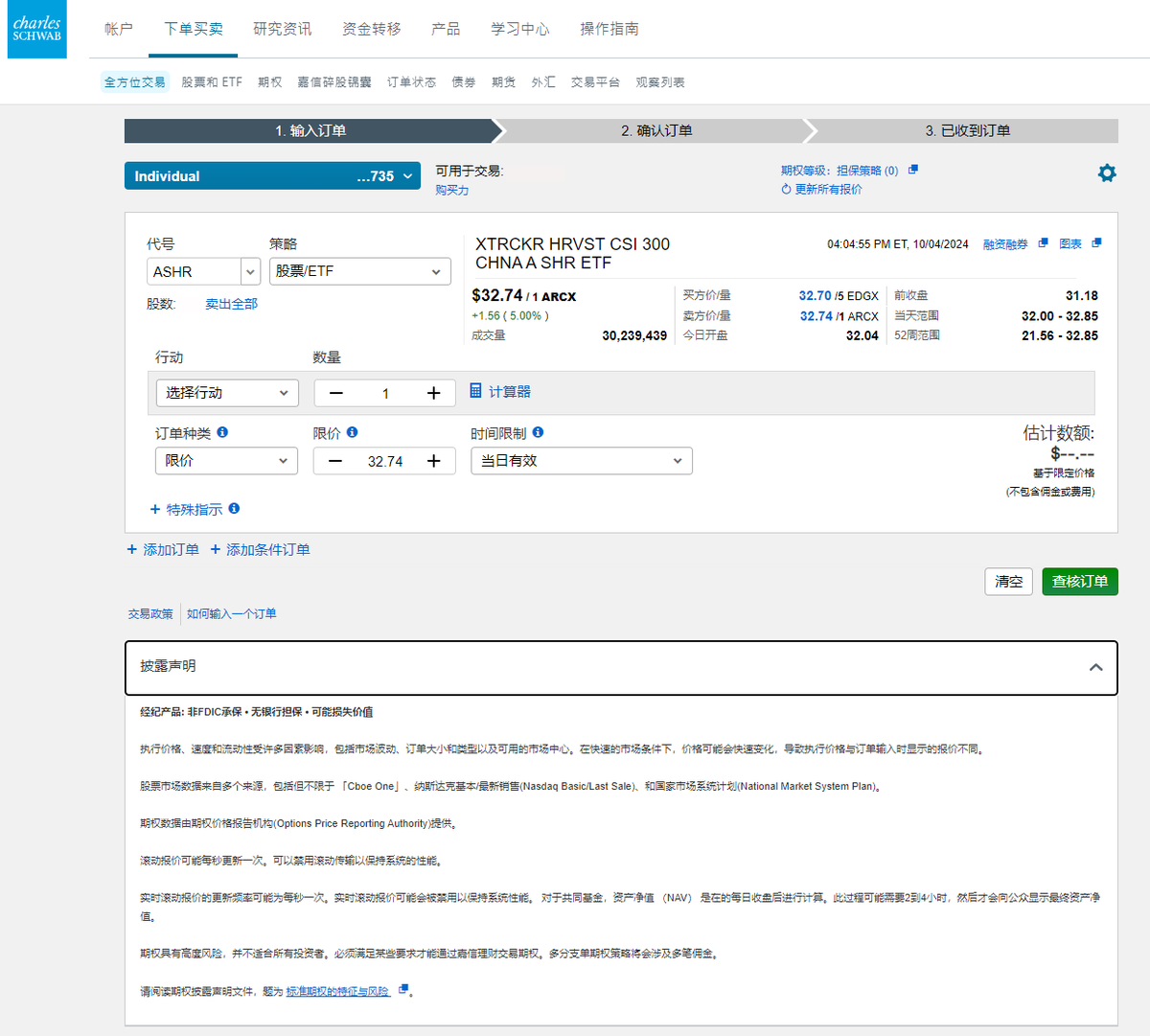The height and width of the screenshot is (1036, 1150).
Task: Open the settings gear icon
Action: tap(1107, 173)
